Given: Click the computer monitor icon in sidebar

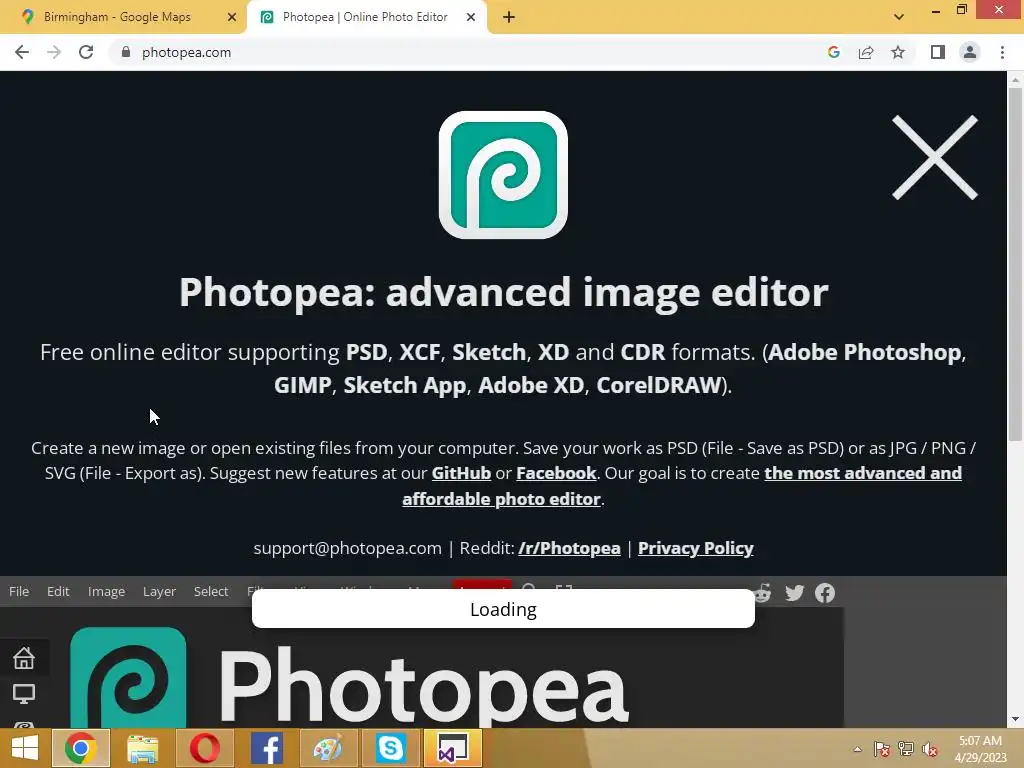Looking at the screenshot, I should [24, 694].
